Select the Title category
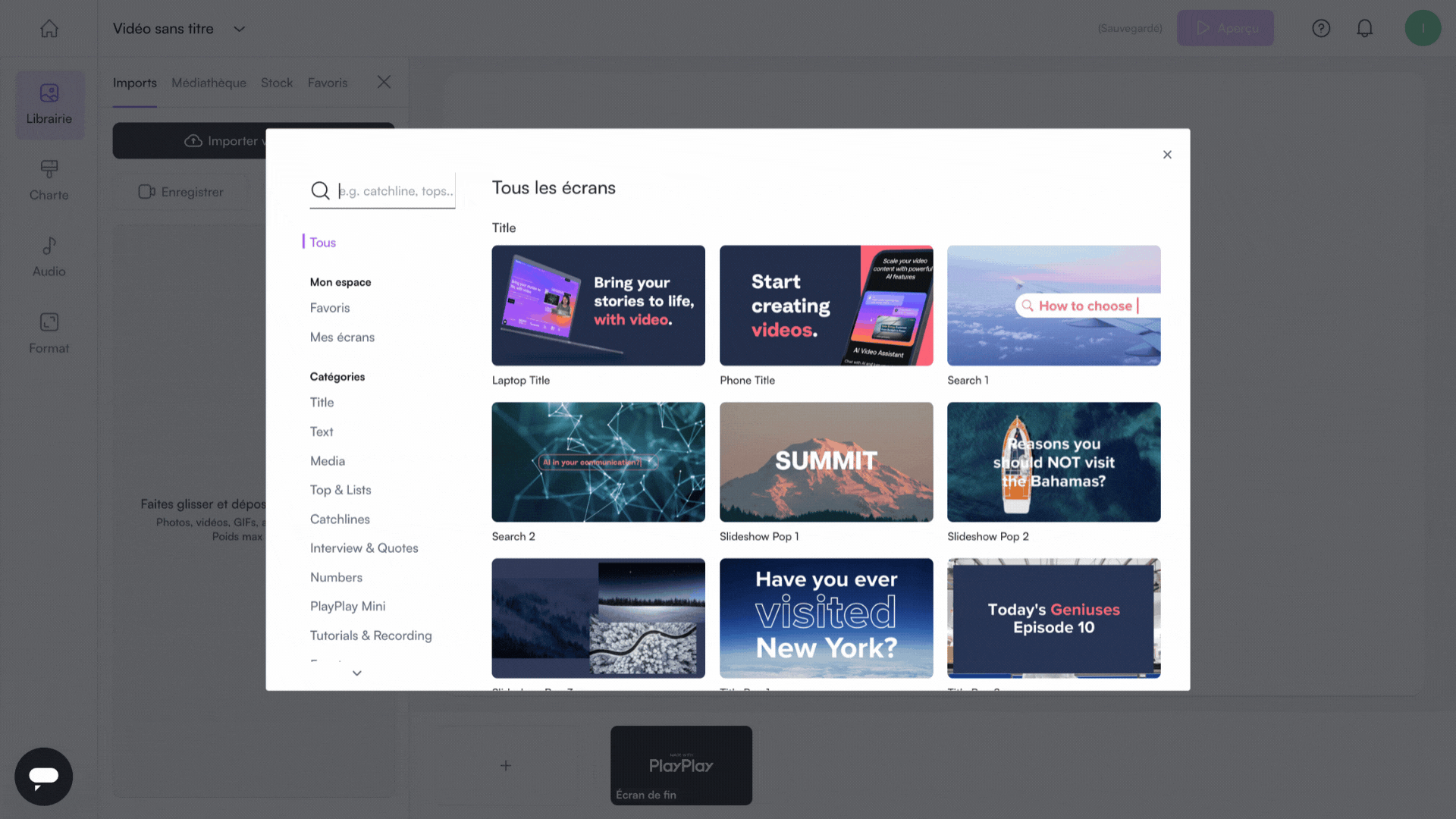1456x819 pixels. point(322,403)
